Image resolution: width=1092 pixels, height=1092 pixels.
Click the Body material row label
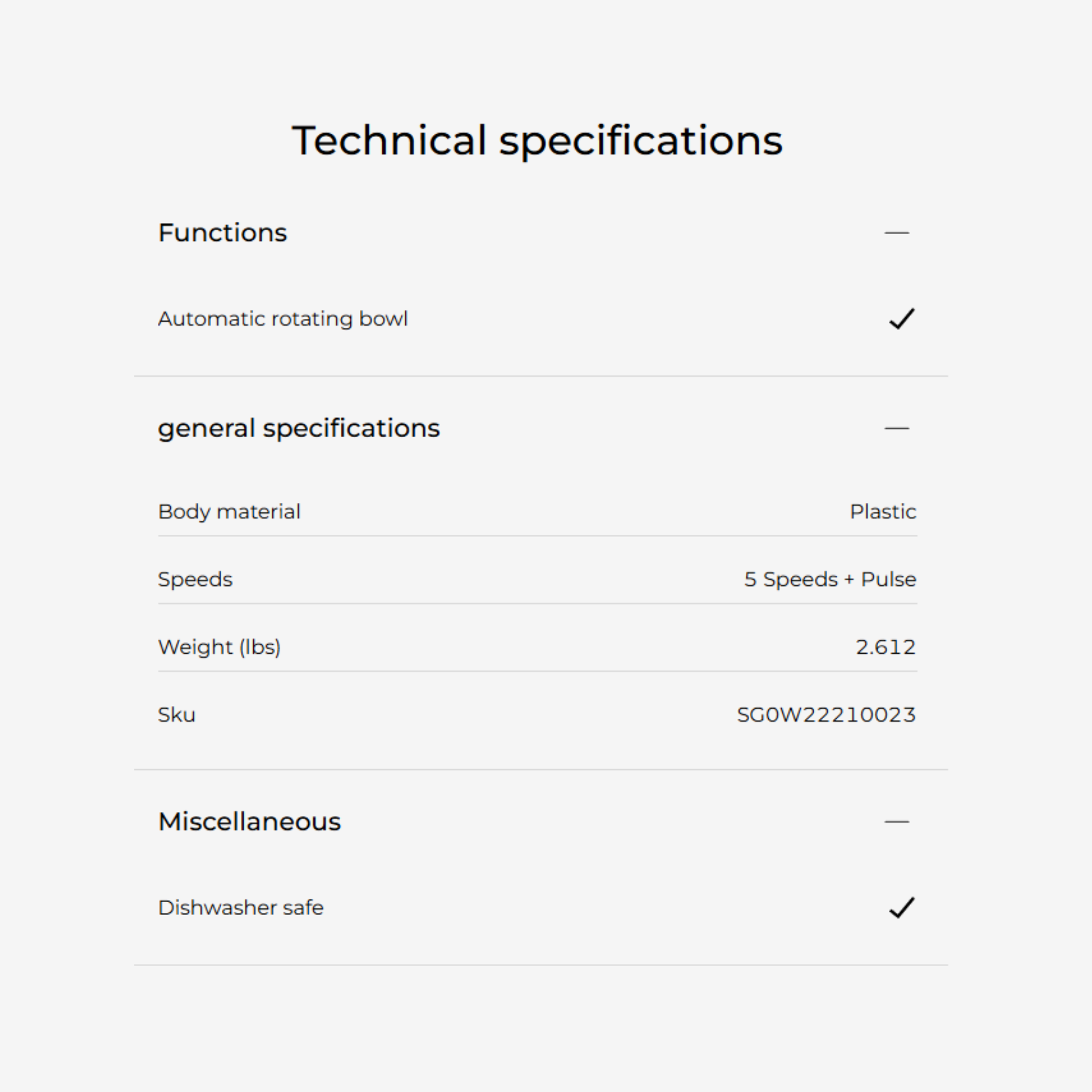click(229, 511)
